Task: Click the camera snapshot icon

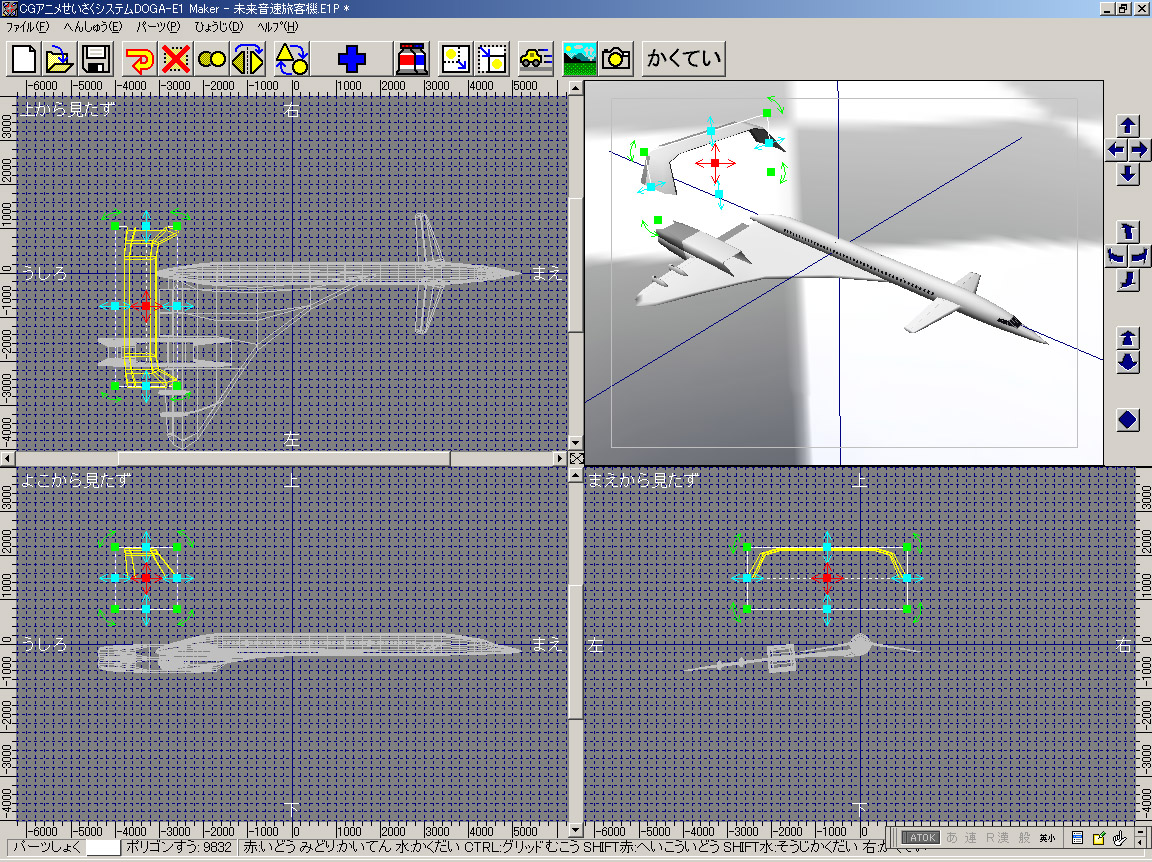Action: (x=616, y=59)
